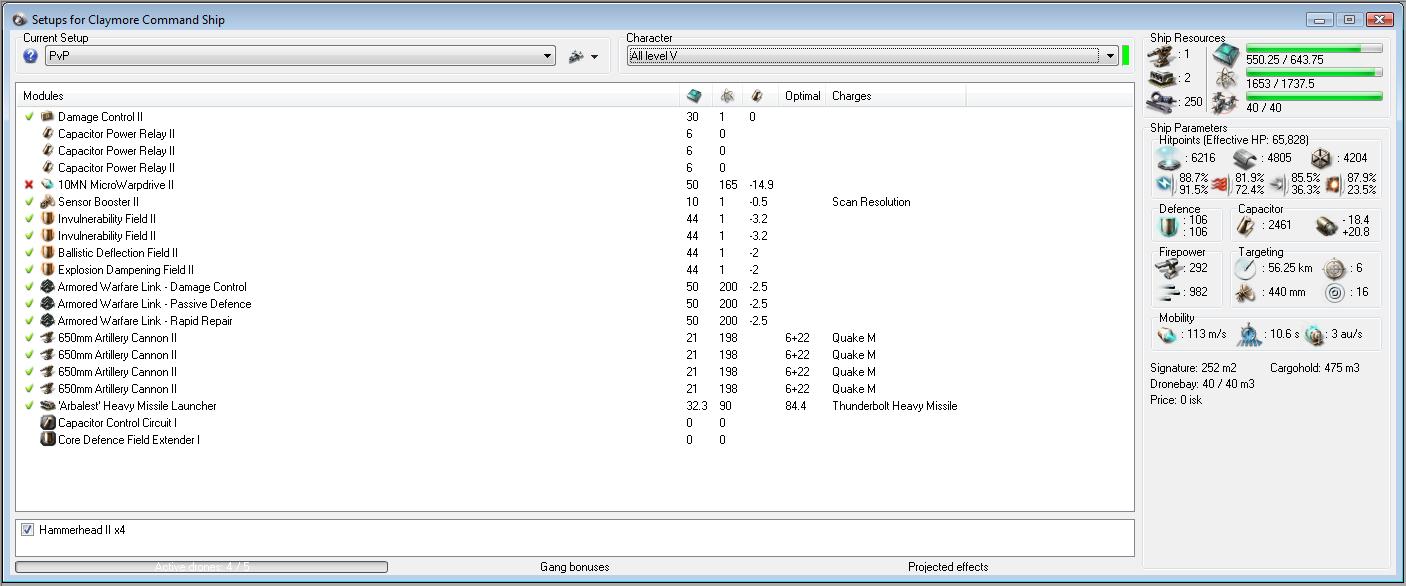Sort by the Charges column header

(x=896, y=96)
